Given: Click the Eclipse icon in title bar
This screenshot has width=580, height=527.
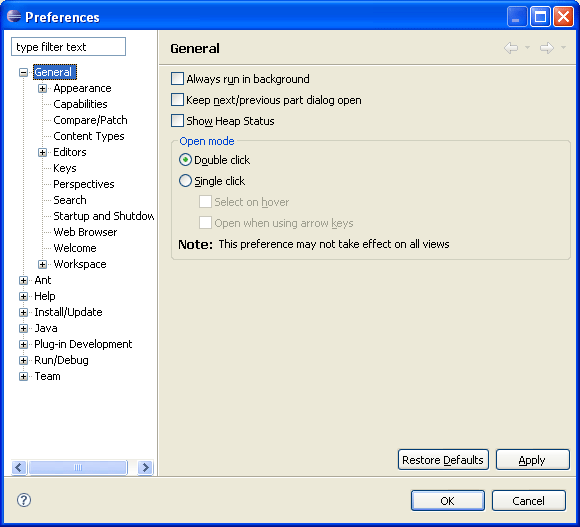Looking at the screenshot, I should pos(14,17).
